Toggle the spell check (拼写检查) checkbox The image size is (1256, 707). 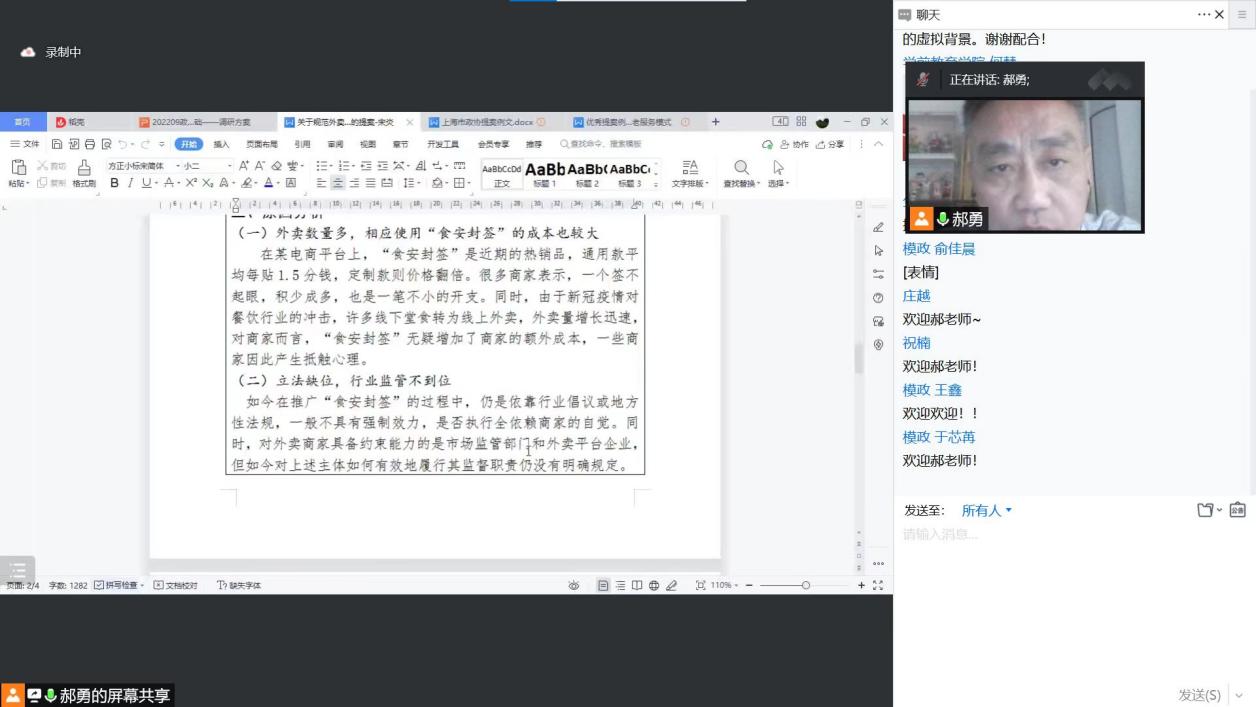click(x=99, y=585)
